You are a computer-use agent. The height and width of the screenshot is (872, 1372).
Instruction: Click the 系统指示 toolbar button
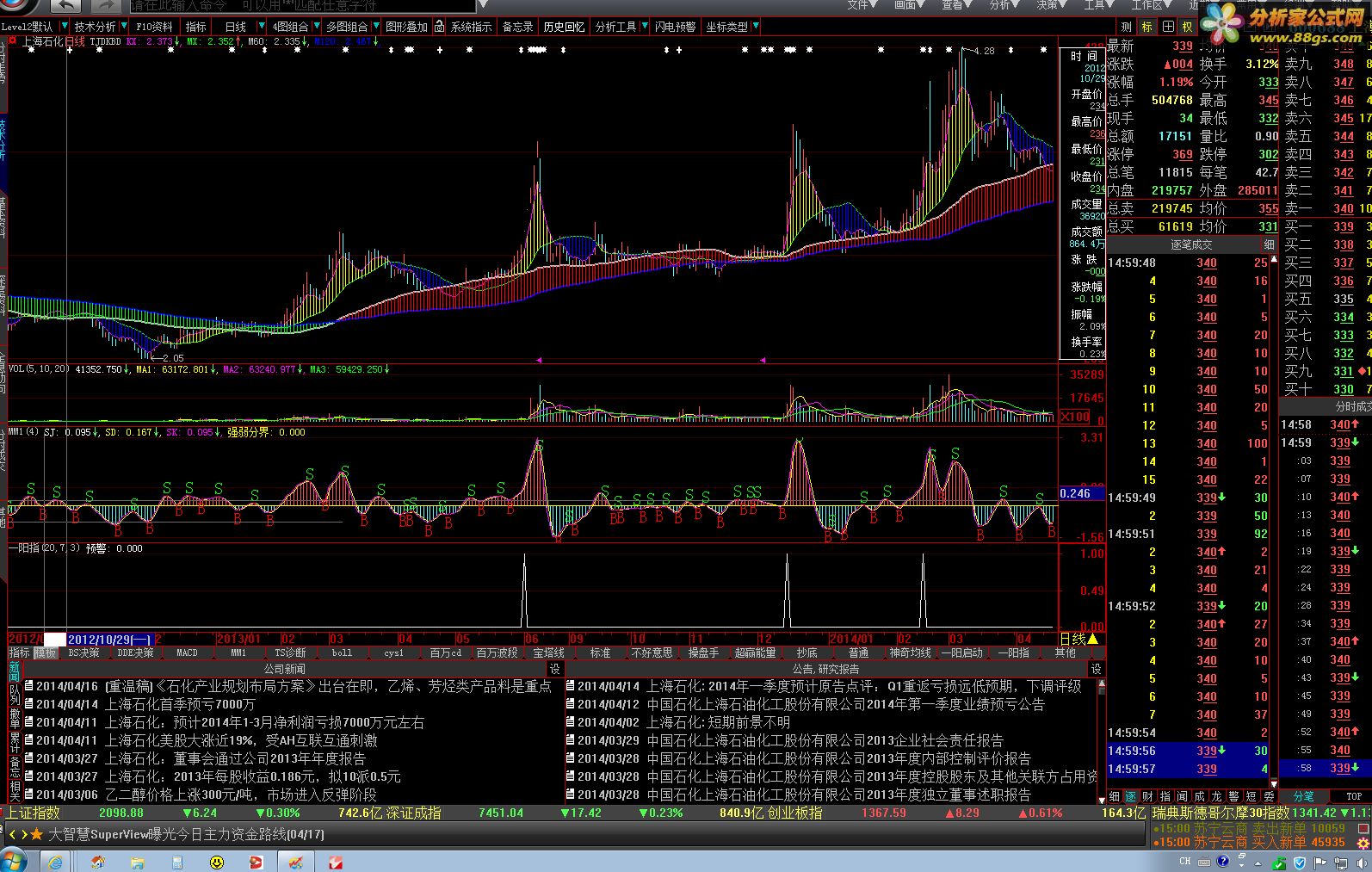[x=471, y=27]
